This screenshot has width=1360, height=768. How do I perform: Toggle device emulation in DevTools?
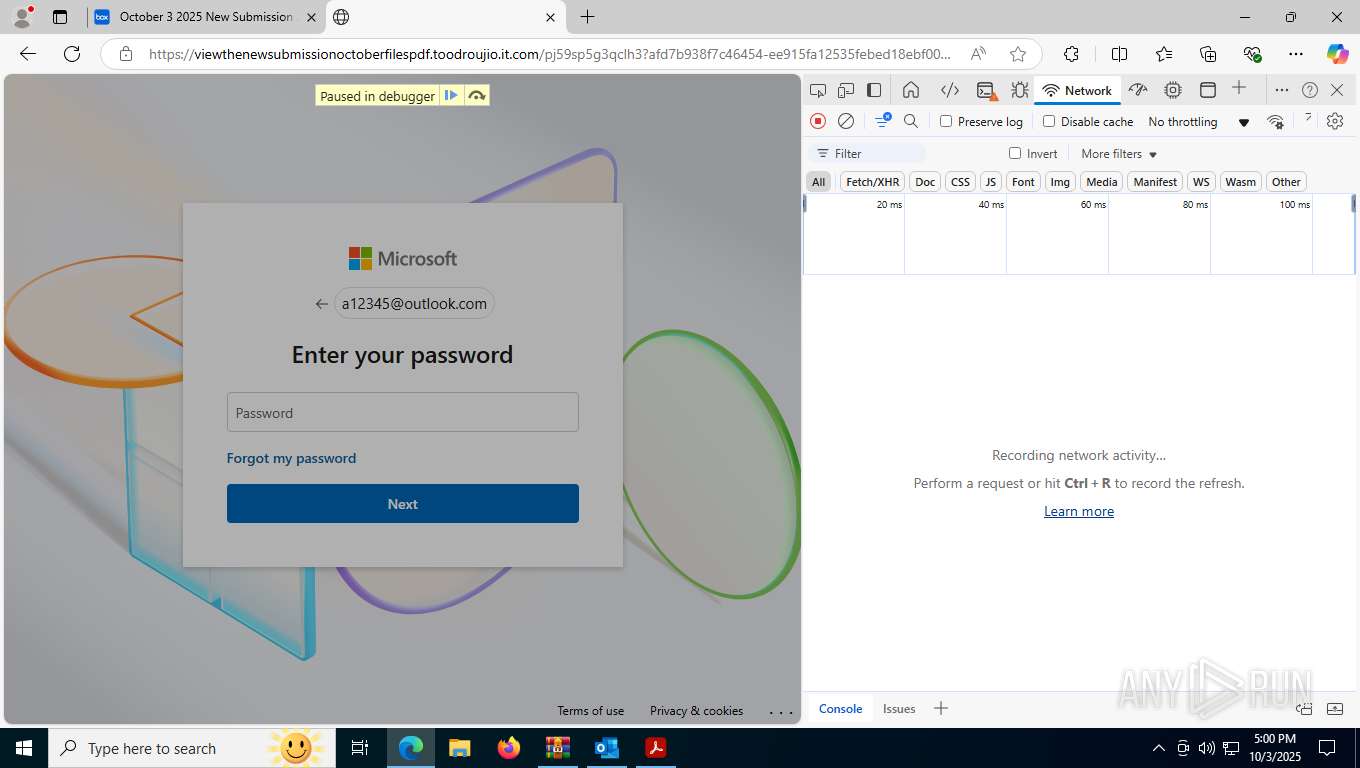point(846,90)
